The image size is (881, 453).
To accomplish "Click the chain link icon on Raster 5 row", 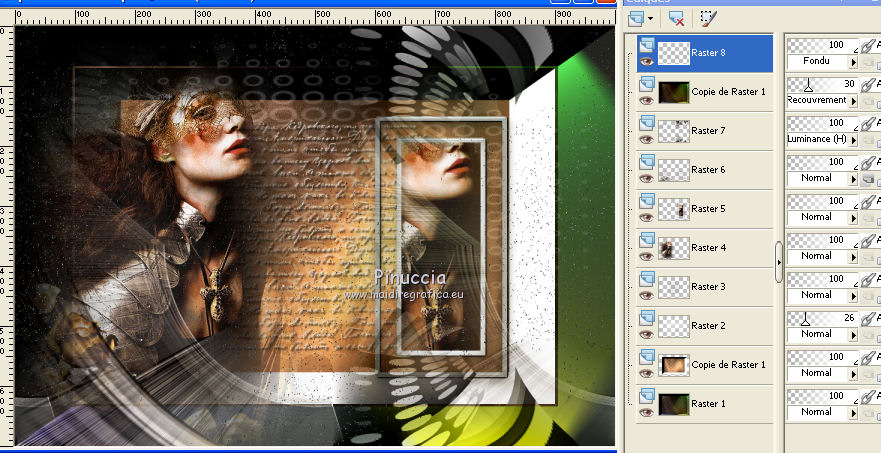I will (x=868, y=202).
